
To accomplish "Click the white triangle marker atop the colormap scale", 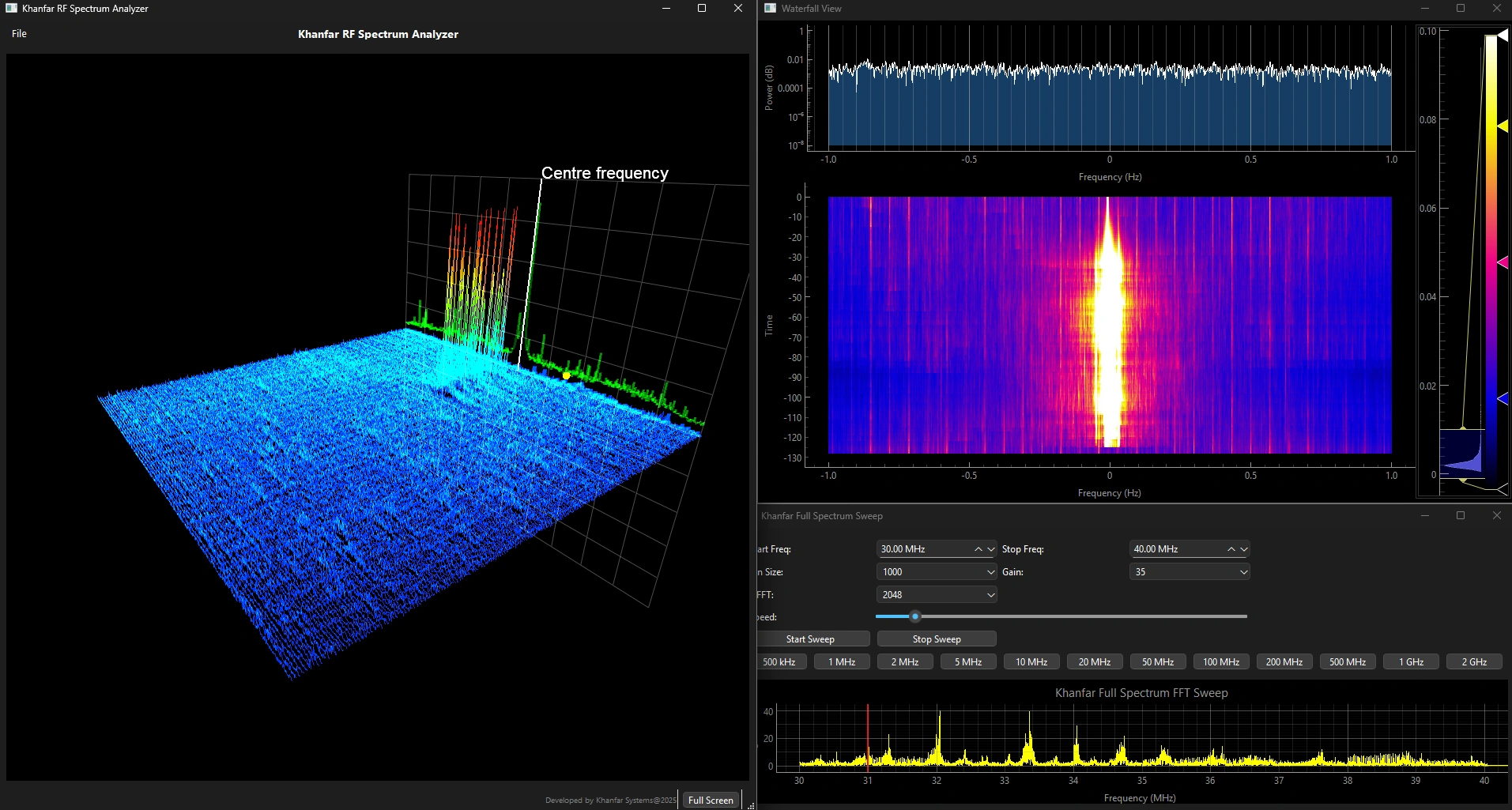I will pyautogui.click(x=1503, y=34).
